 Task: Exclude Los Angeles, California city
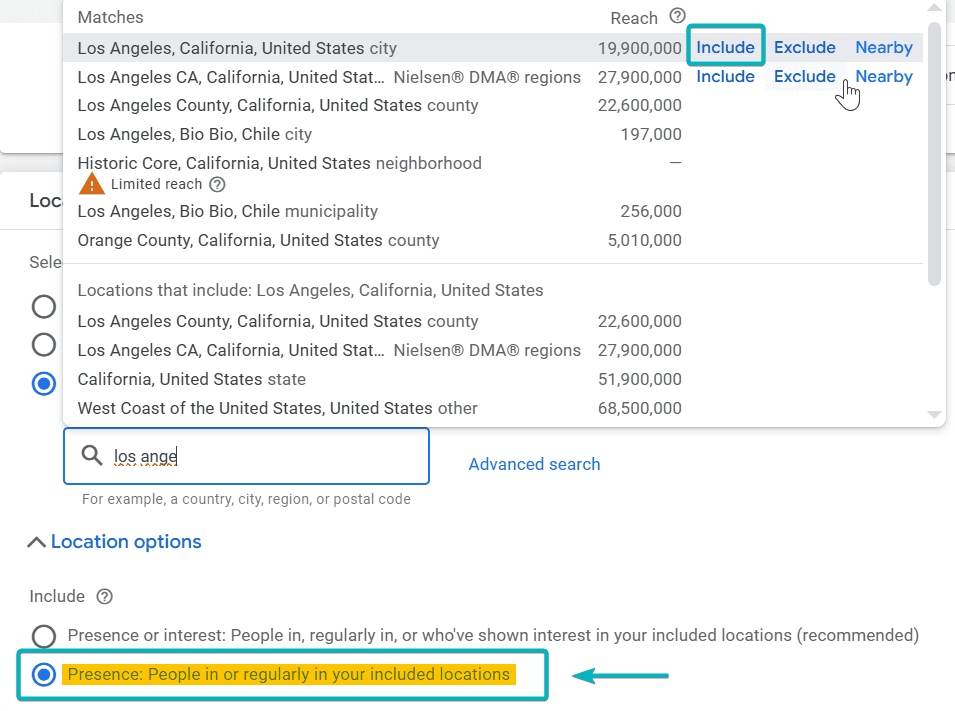[804, 47]
